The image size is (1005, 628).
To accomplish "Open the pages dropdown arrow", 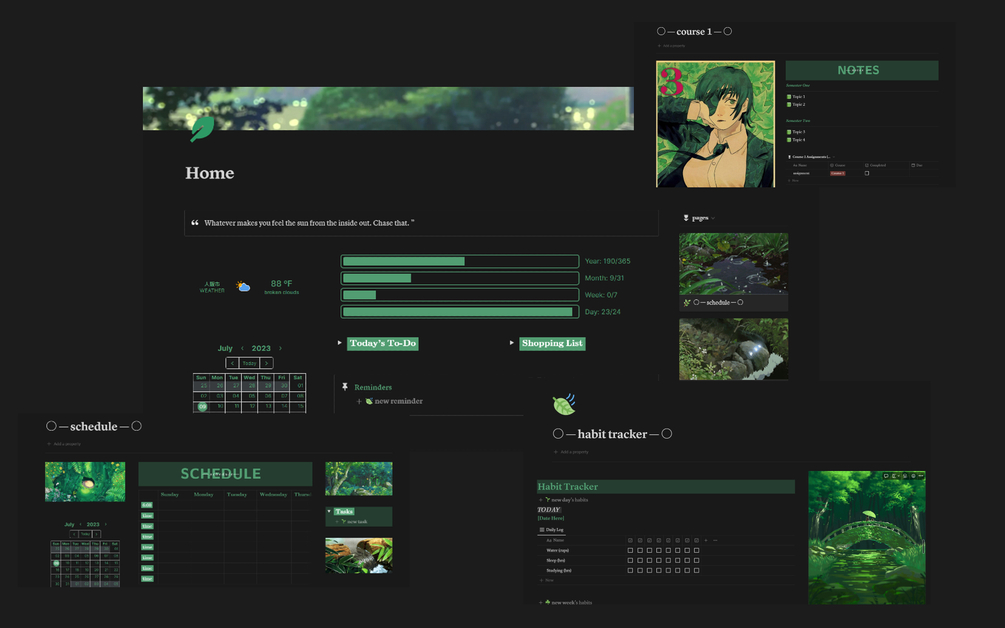I will (714, 217).
